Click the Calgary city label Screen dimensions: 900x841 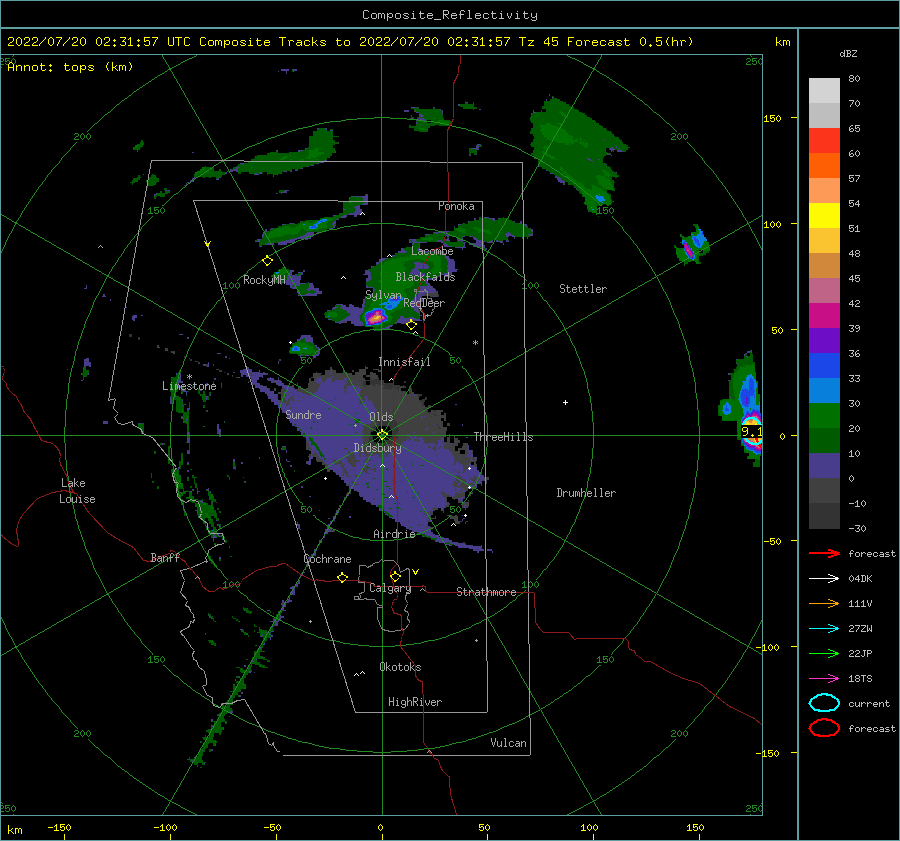click(x=390, y=588)
